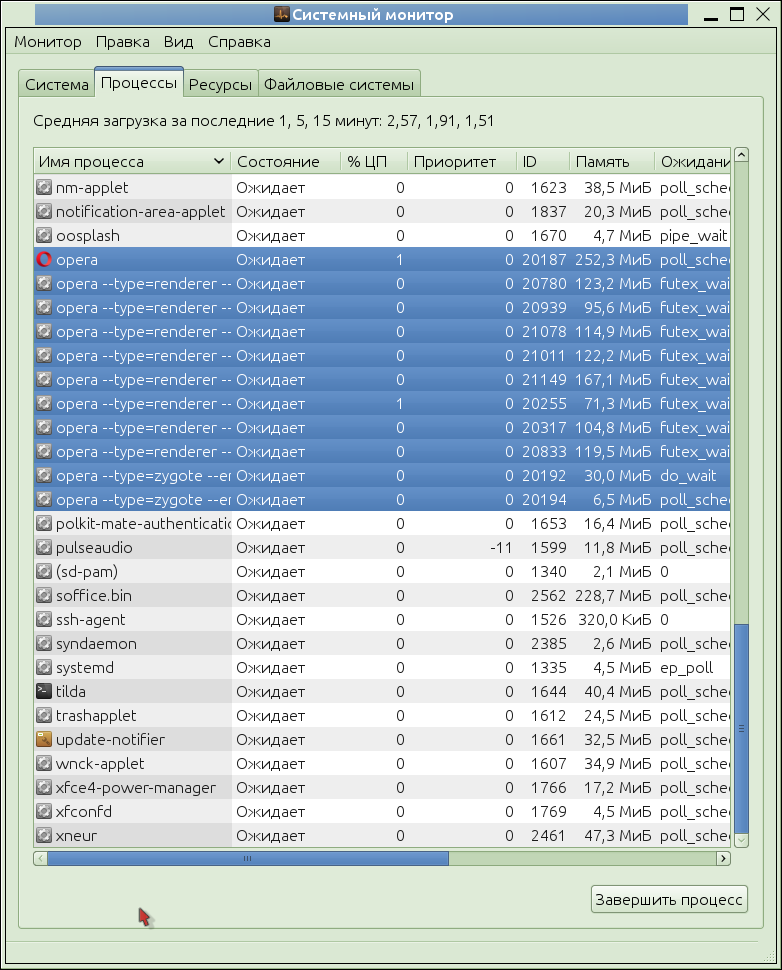The width and height of the screenshot is (782, 970).
Task: Click icon of opera renderer ID 20255
Action: point(44,404)
